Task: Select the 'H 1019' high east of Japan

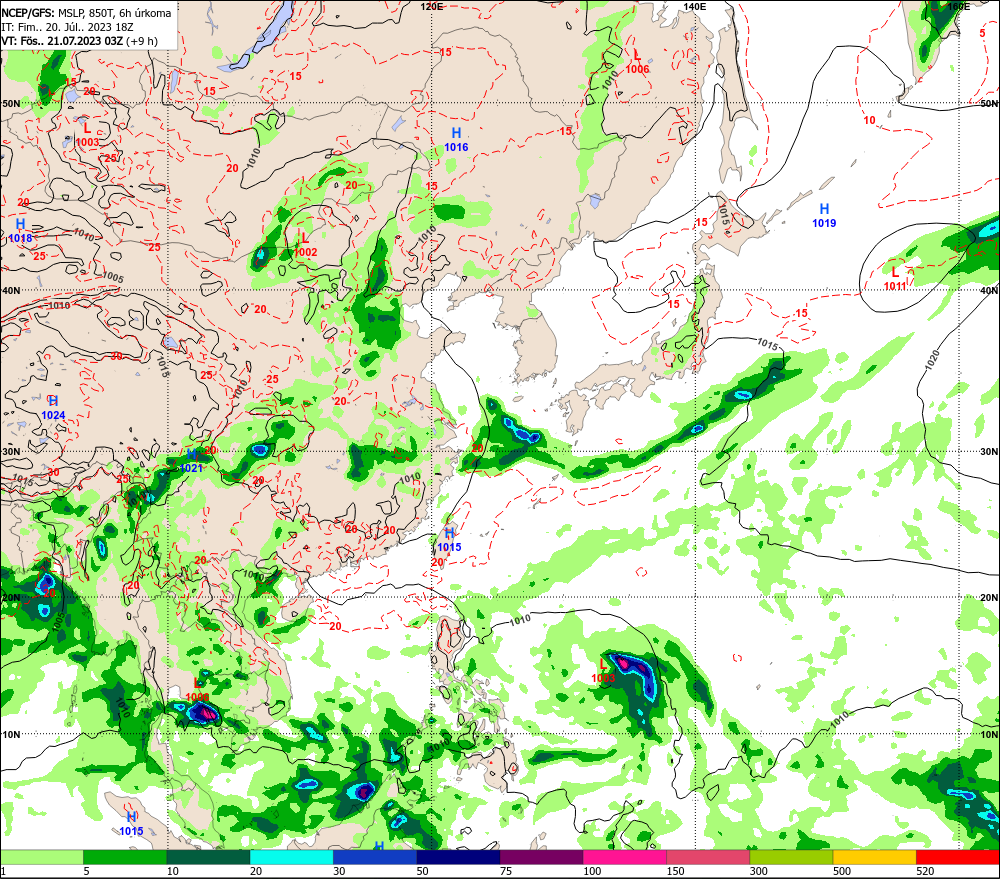Action: coord(824,215)
